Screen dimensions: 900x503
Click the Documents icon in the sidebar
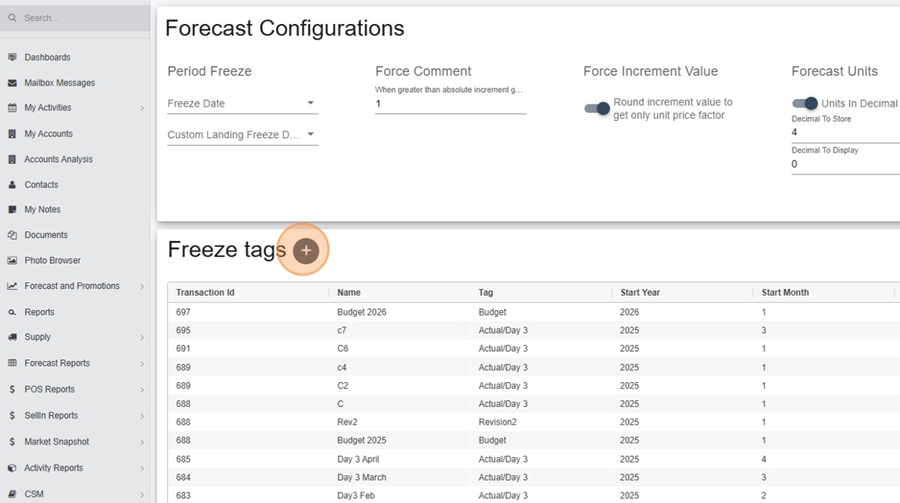click(x=12, y=235)
